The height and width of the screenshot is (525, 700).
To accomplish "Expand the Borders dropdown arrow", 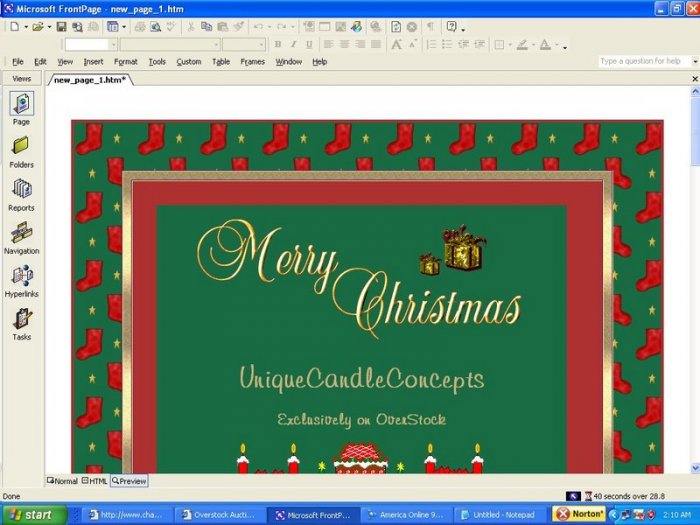I will click(x=510, y=44).
